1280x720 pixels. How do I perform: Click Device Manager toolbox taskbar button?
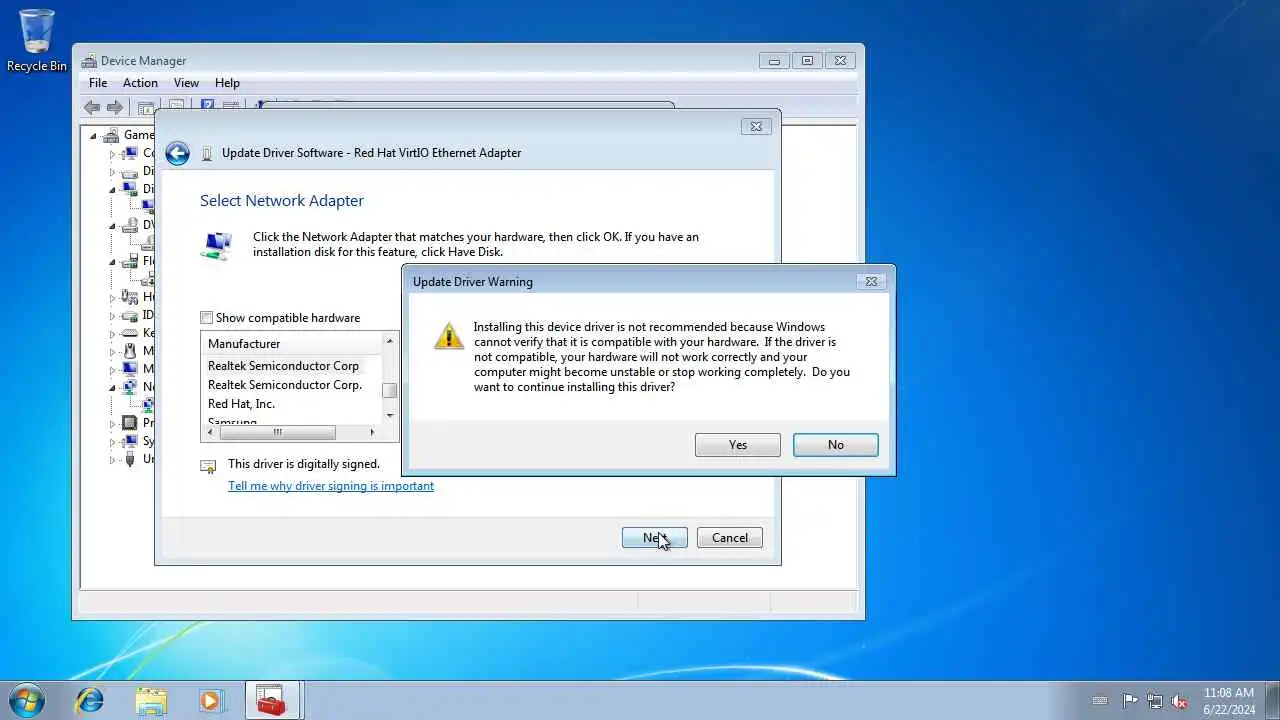(x=272, y=700)
